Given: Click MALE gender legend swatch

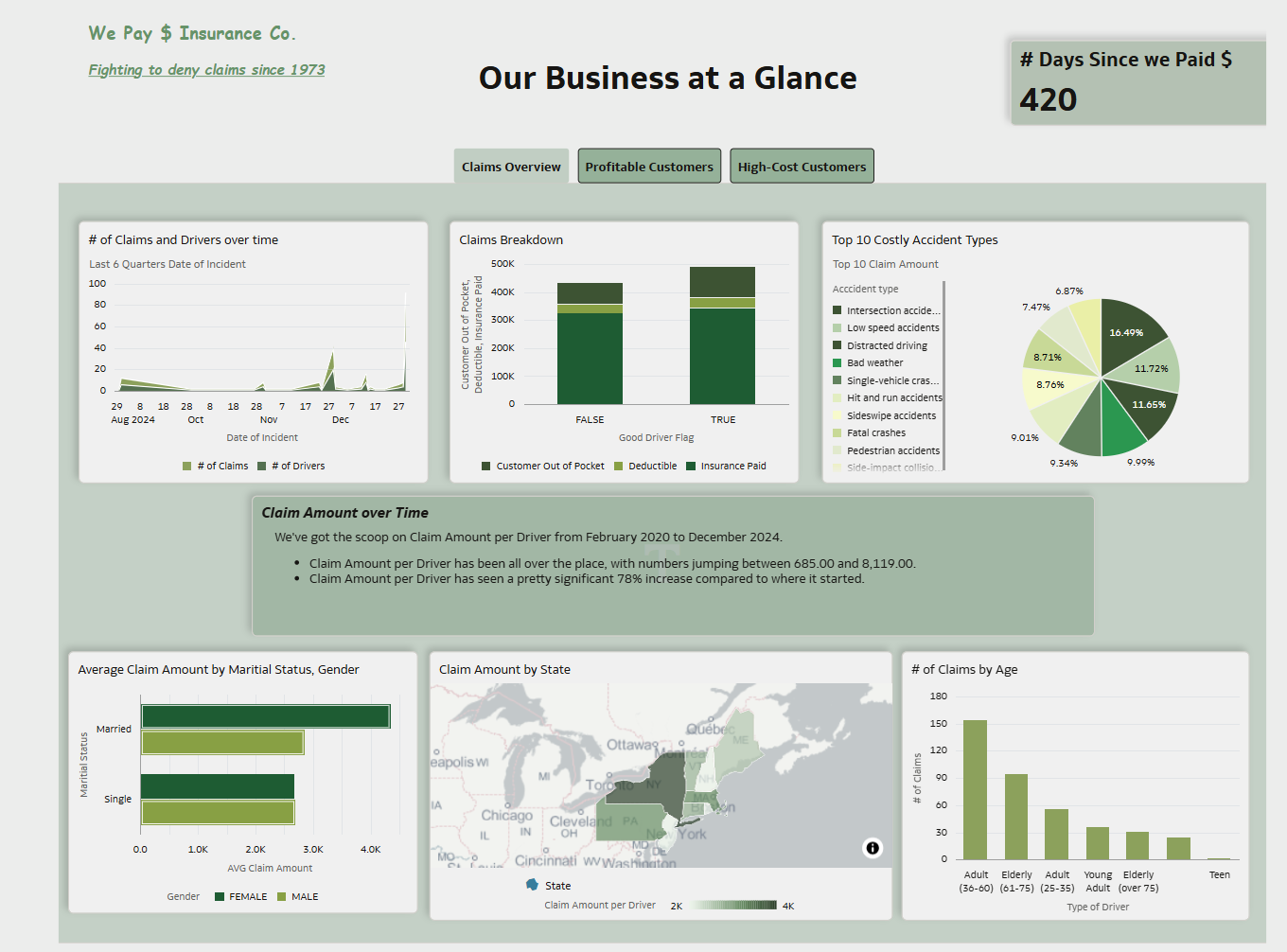Looking at the screenshot, I should coord(281,896).
